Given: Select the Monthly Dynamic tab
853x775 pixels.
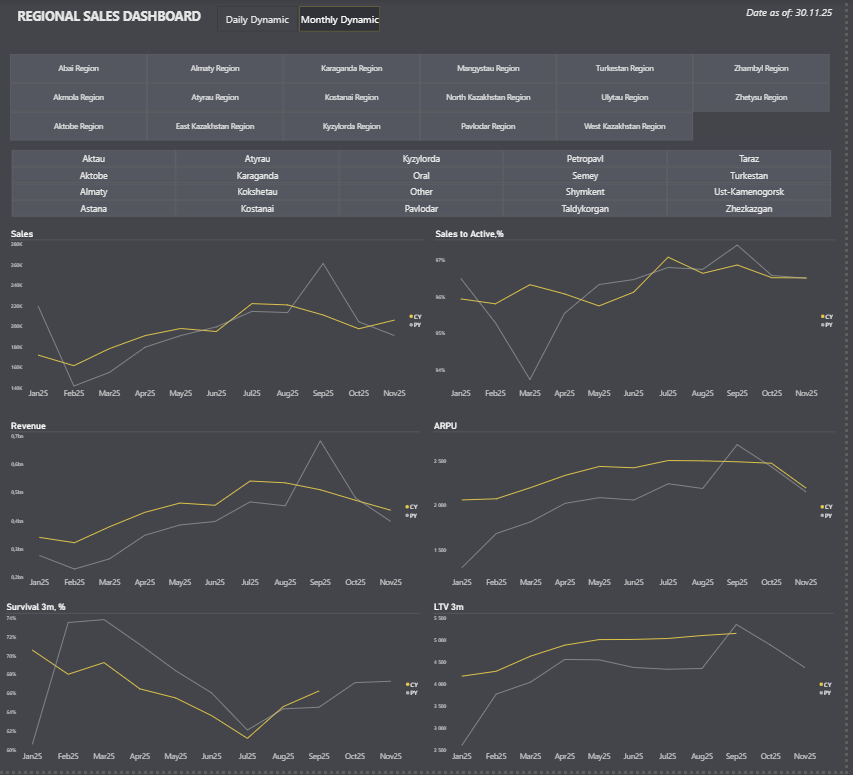Looking at the screenshot, I should click(337, 18).
